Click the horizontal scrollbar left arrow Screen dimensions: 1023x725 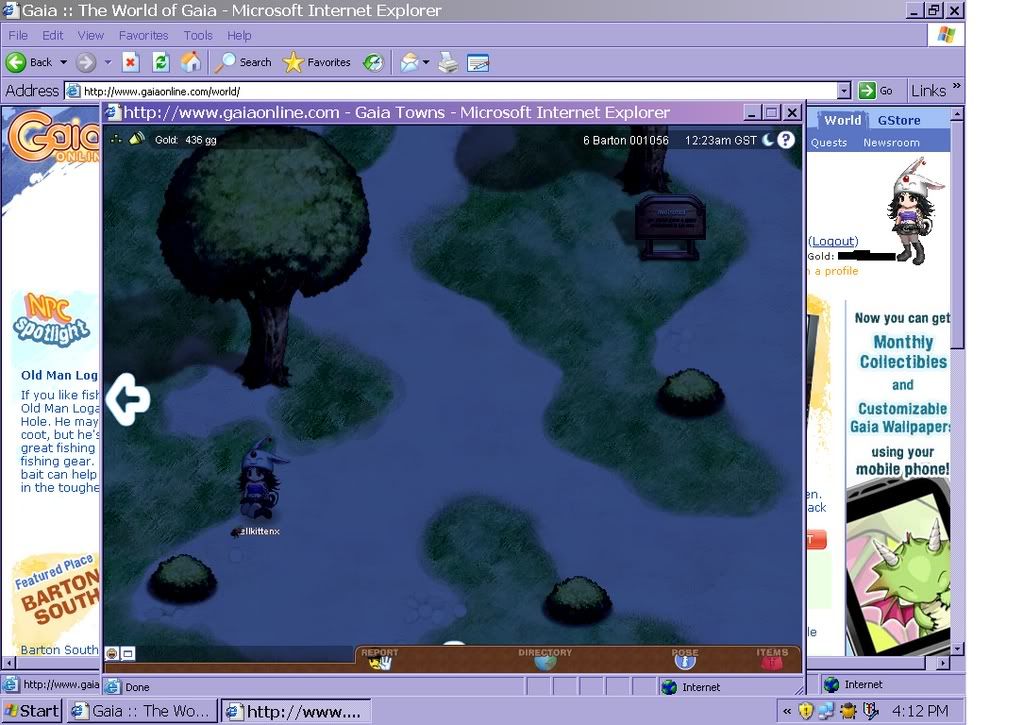point(8,663)
